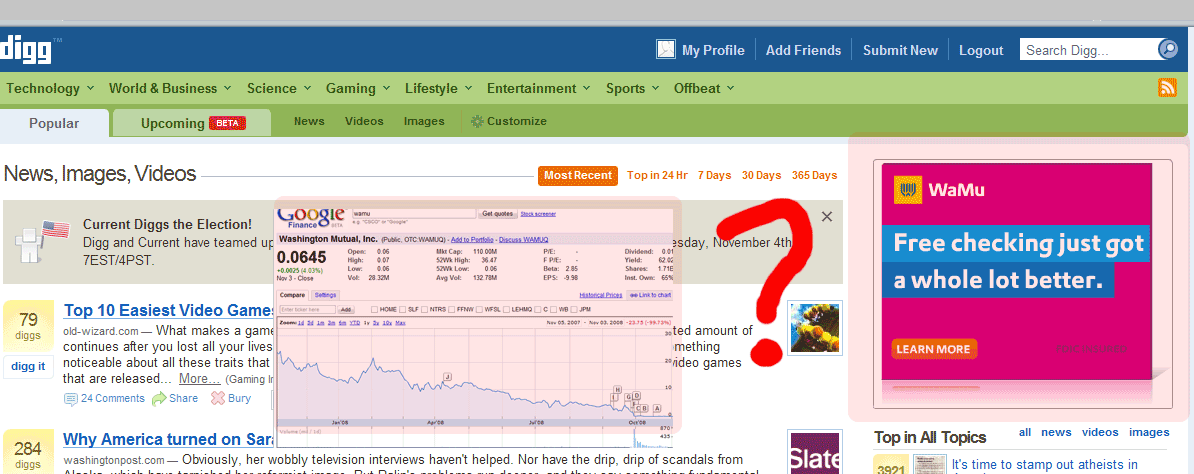This screenshot has width=1194, height=474.
Task: Click the WaMu logo in ad
Action: [939, 189]
